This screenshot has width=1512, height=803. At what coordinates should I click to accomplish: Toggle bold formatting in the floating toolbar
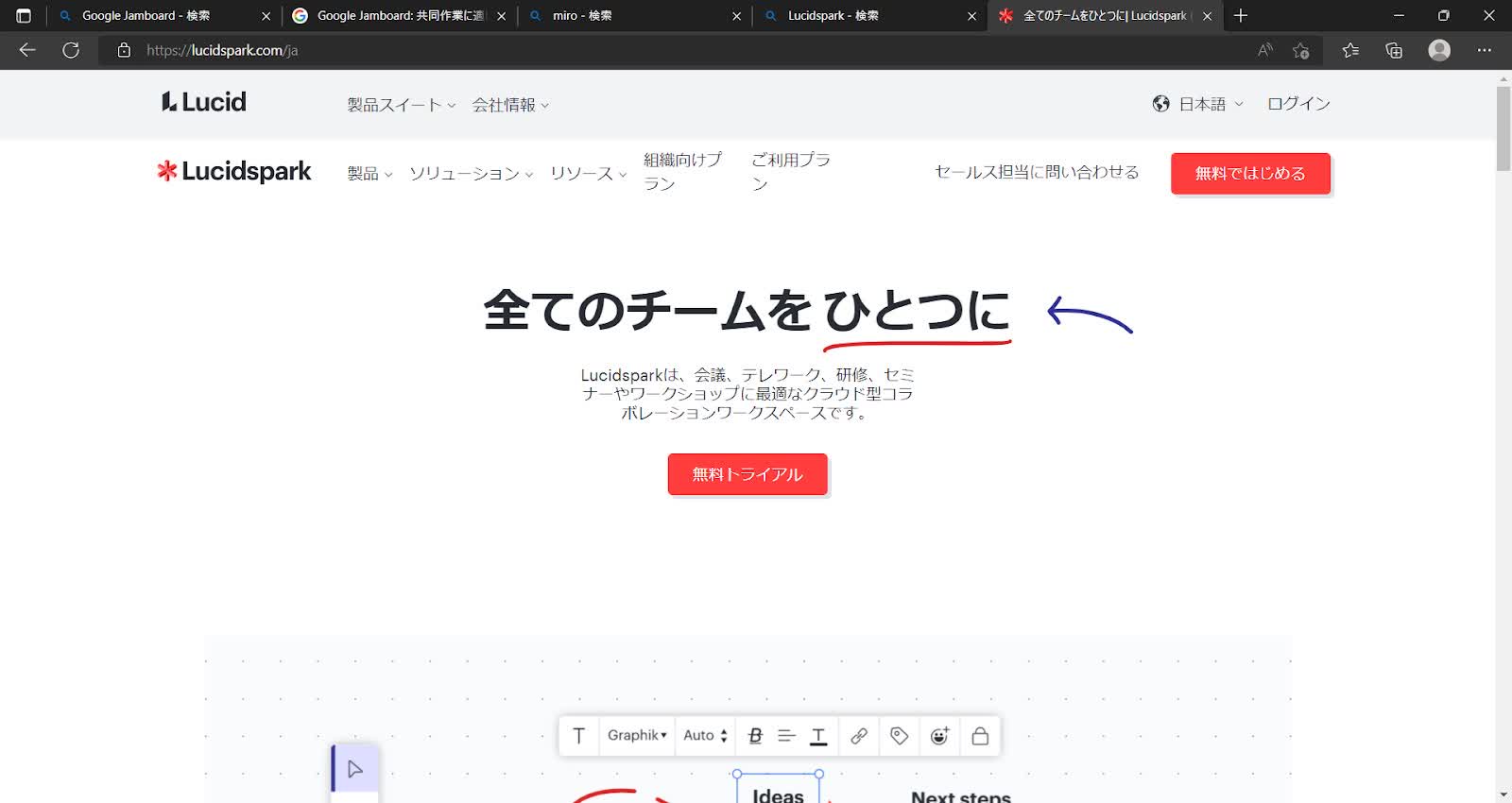[754, 736]
